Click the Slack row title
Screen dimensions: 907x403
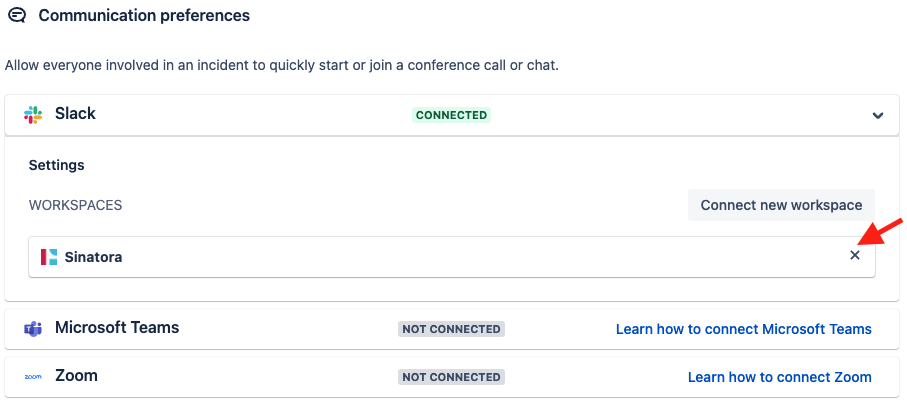pos(75,113)
